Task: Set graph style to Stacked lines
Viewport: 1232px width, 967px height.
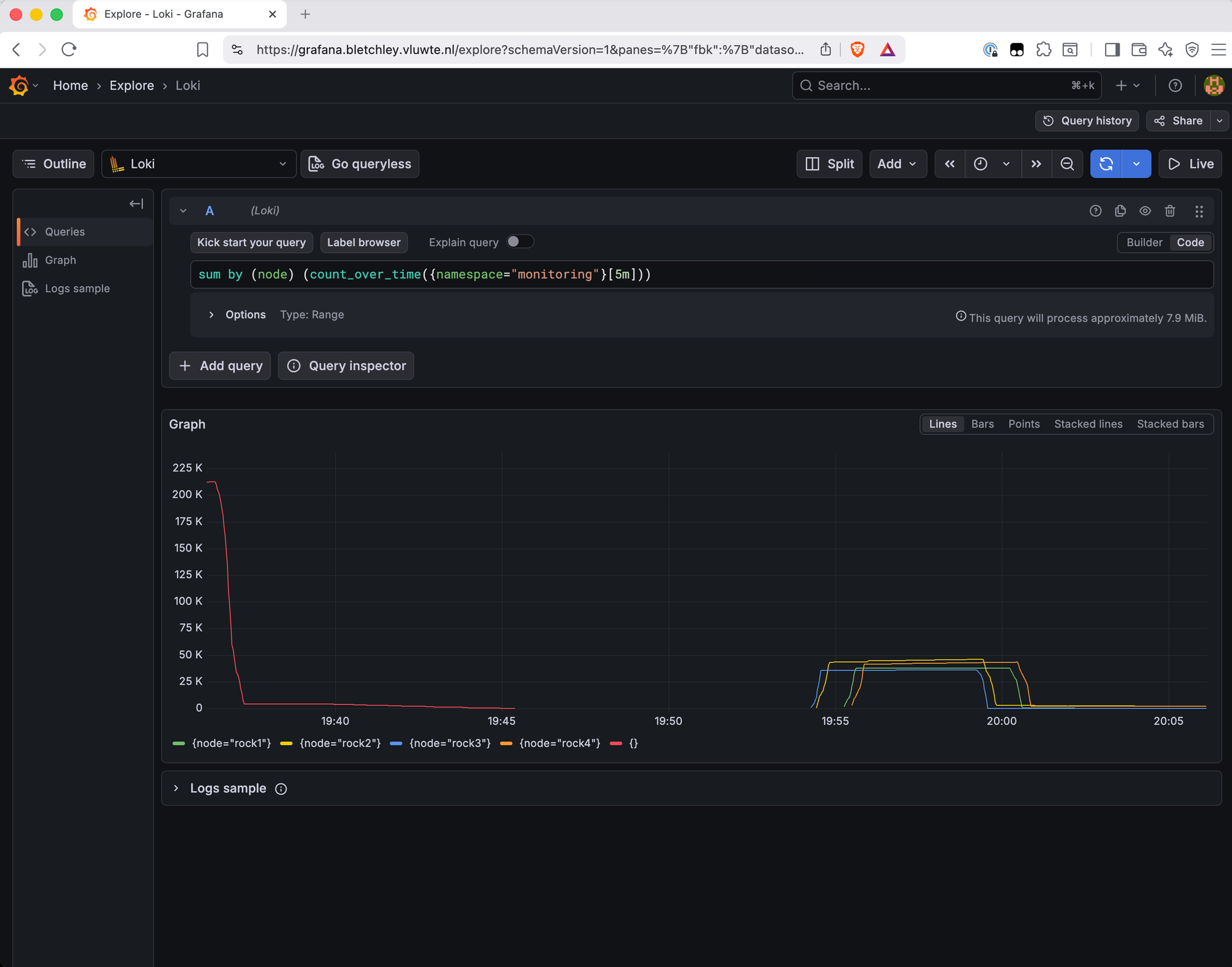Action: [1088, 424]
